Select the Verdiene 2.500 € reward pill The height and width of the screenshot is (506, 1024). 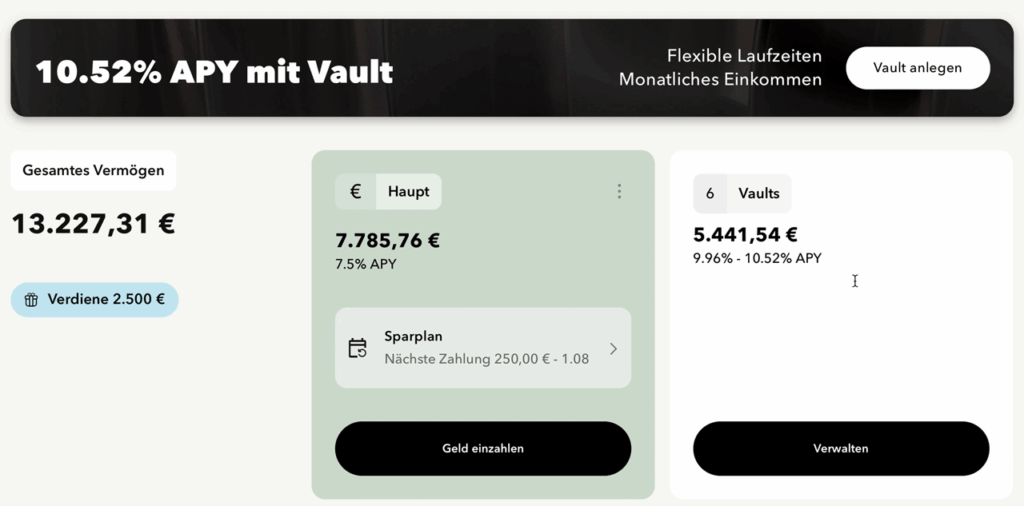95,300
